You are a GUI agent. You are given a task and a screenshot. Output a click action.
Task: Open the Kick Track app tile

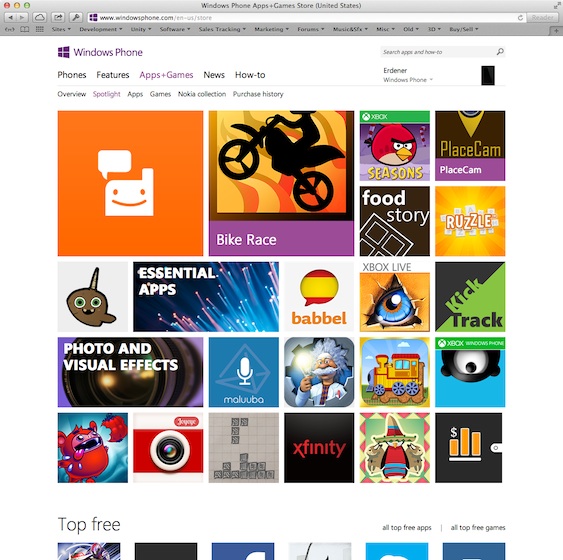coord(470,297)
